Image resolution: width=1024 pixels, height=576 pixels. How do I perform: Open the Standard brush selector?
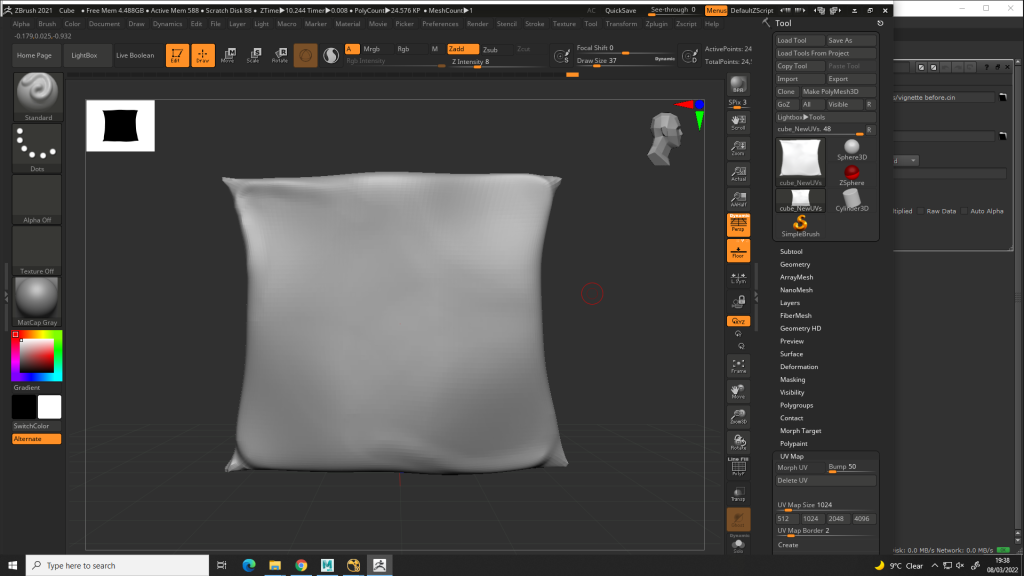point(37,97)
